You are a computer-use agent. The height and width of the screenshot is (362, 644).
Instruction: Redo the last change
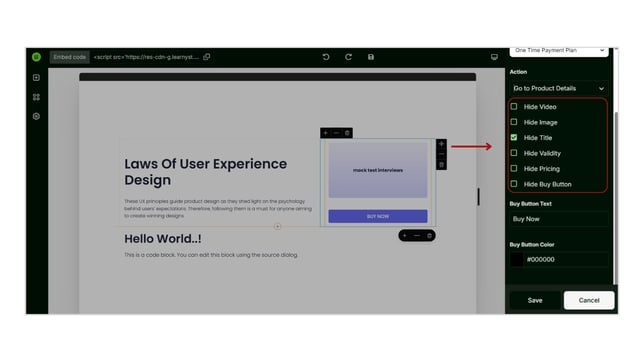[x=348, y=57]
